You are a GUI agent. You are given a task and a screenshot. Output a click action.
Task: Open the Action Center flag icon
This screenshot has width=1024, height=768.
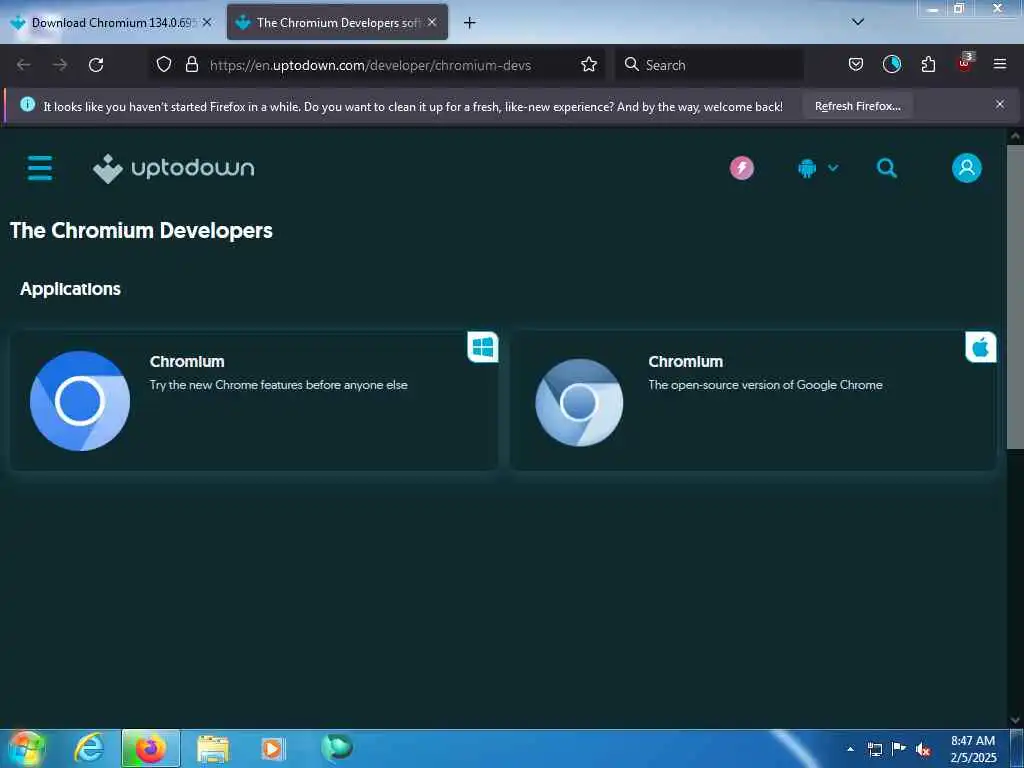pyautogui.click(x=899, y=748)
